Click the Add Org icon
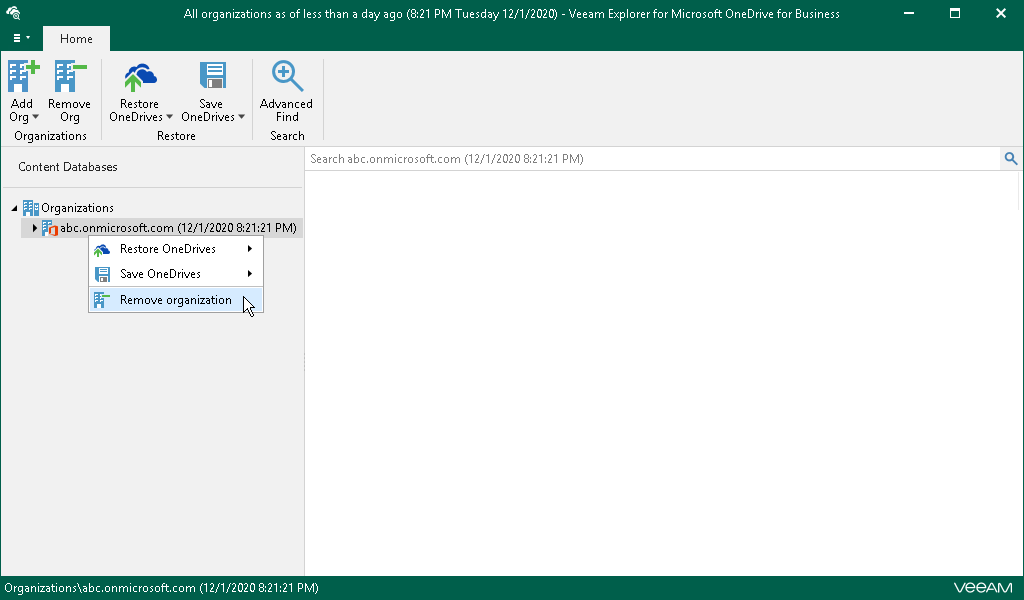The width and height of the screenshot is (1024, 600). click(x=24, y=76)
